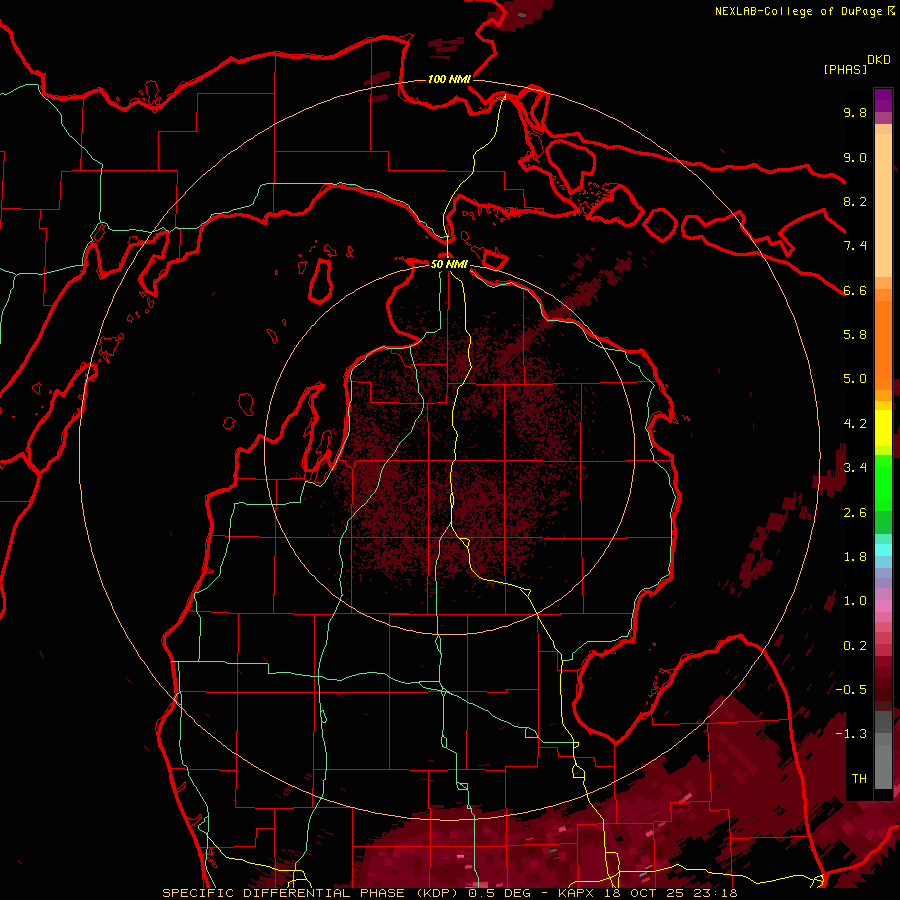Viewport: 900px width, 900px height.
Task: Click the 0.2 legend scale value
Action: click(855, 646)
